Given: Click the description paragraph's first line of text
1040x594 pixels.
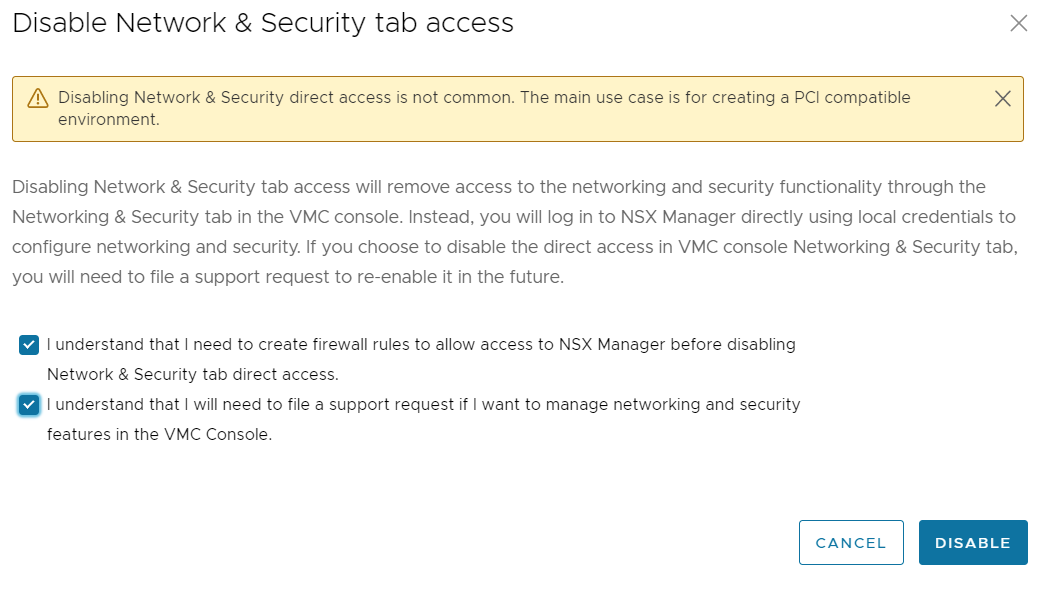Looking at the screenshot, I should pyautogui.click(x=498, y=187).
